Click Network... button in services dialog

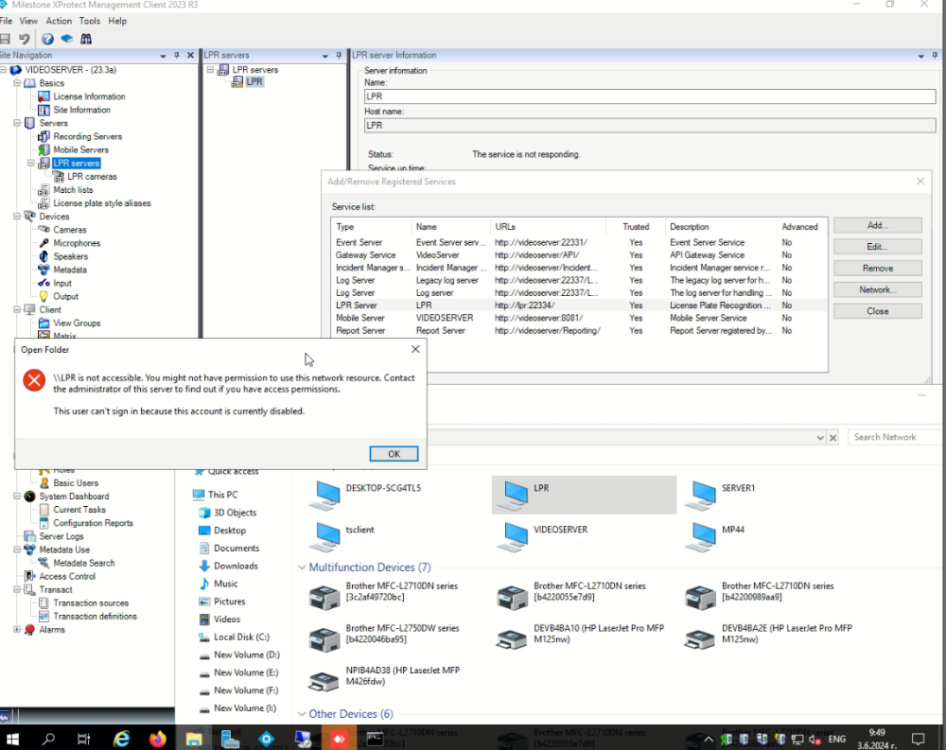[x=878, y=290]
